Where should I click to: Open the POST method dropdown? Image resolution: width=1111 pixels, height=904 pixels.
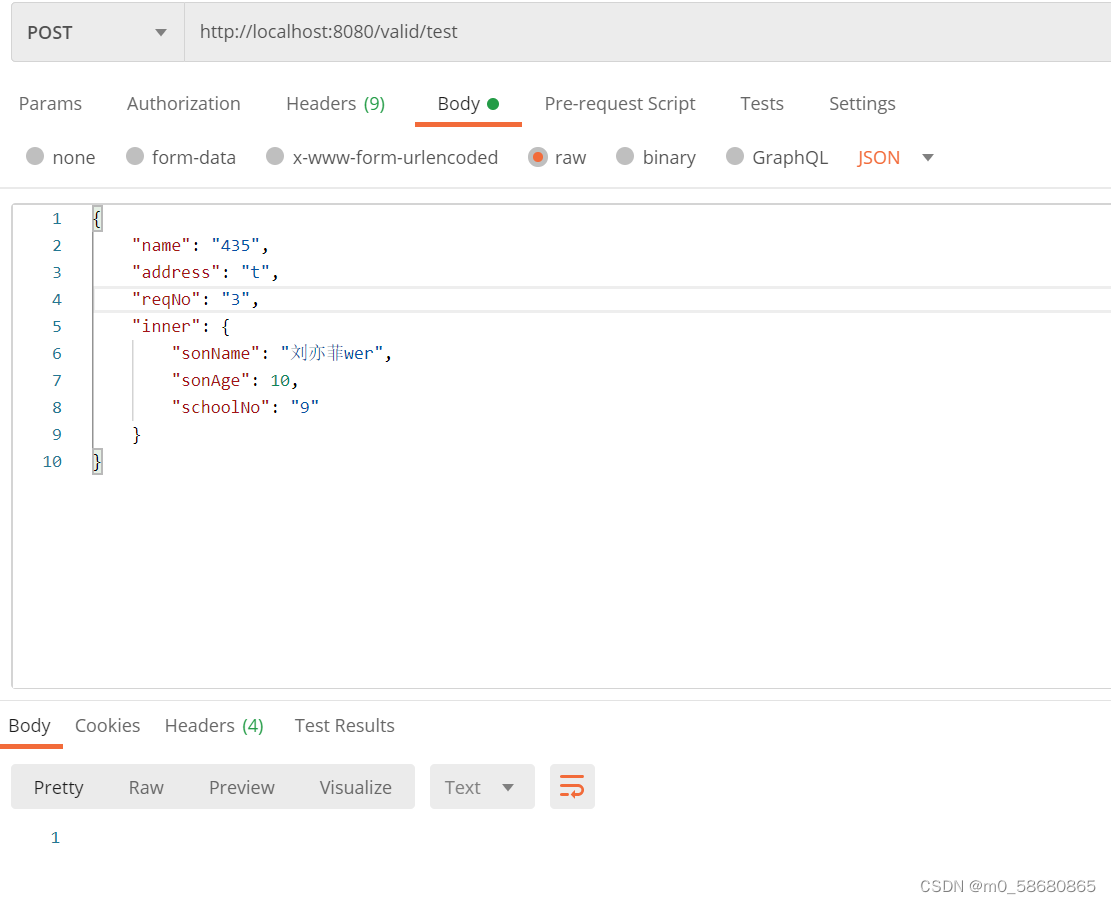[98, 33]
